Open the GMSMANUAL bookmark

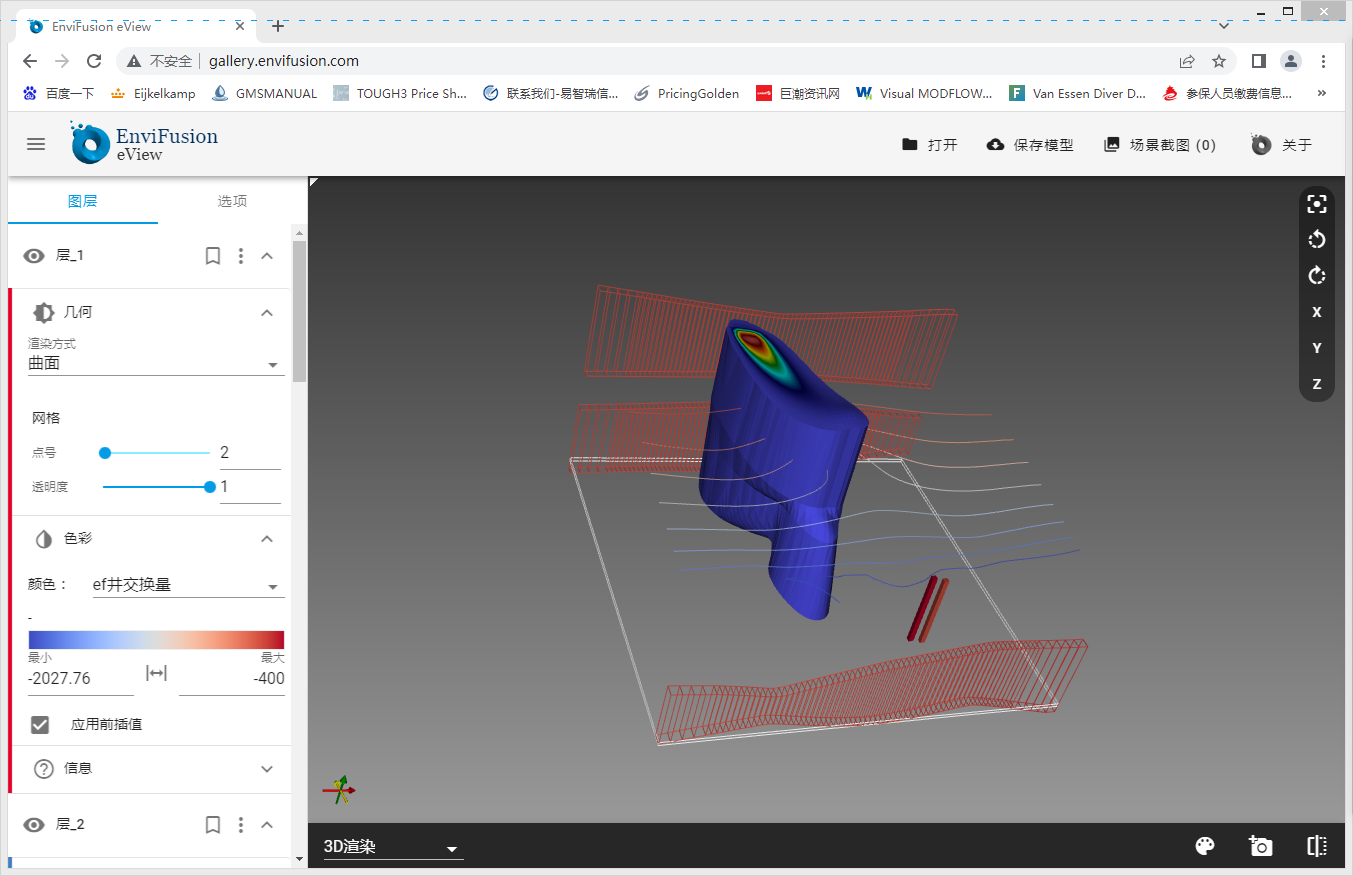pos(264,93)
